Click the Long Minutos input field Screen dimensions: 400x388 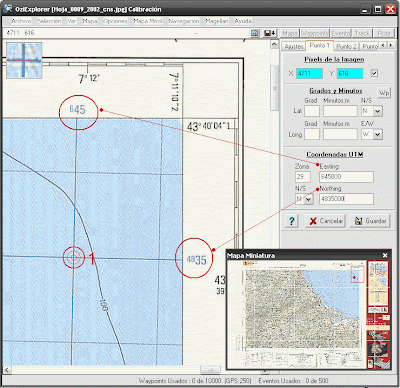[340, 134]
